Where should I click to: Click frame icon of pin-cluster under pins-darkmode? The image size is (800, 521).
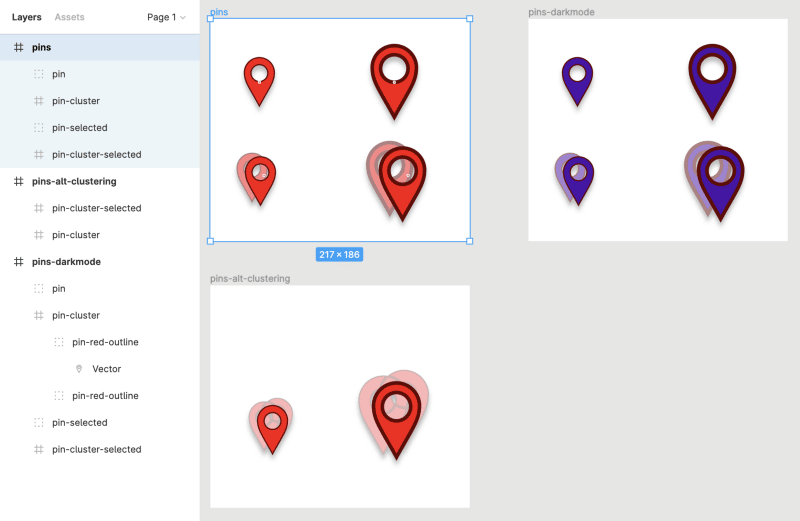[x=39, y=315]
